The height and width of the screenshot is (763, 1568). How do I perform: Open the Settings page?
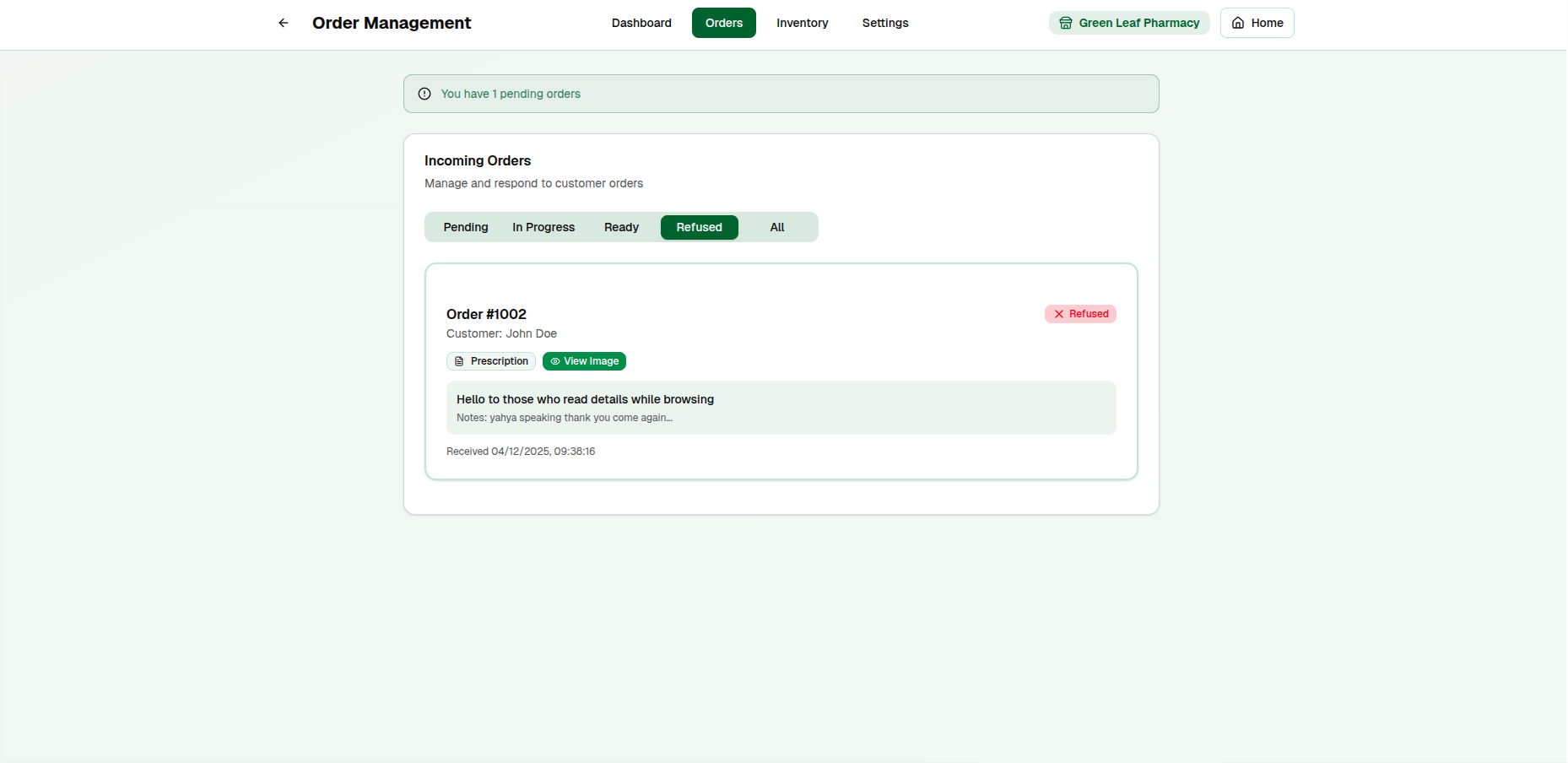point(884,23)
